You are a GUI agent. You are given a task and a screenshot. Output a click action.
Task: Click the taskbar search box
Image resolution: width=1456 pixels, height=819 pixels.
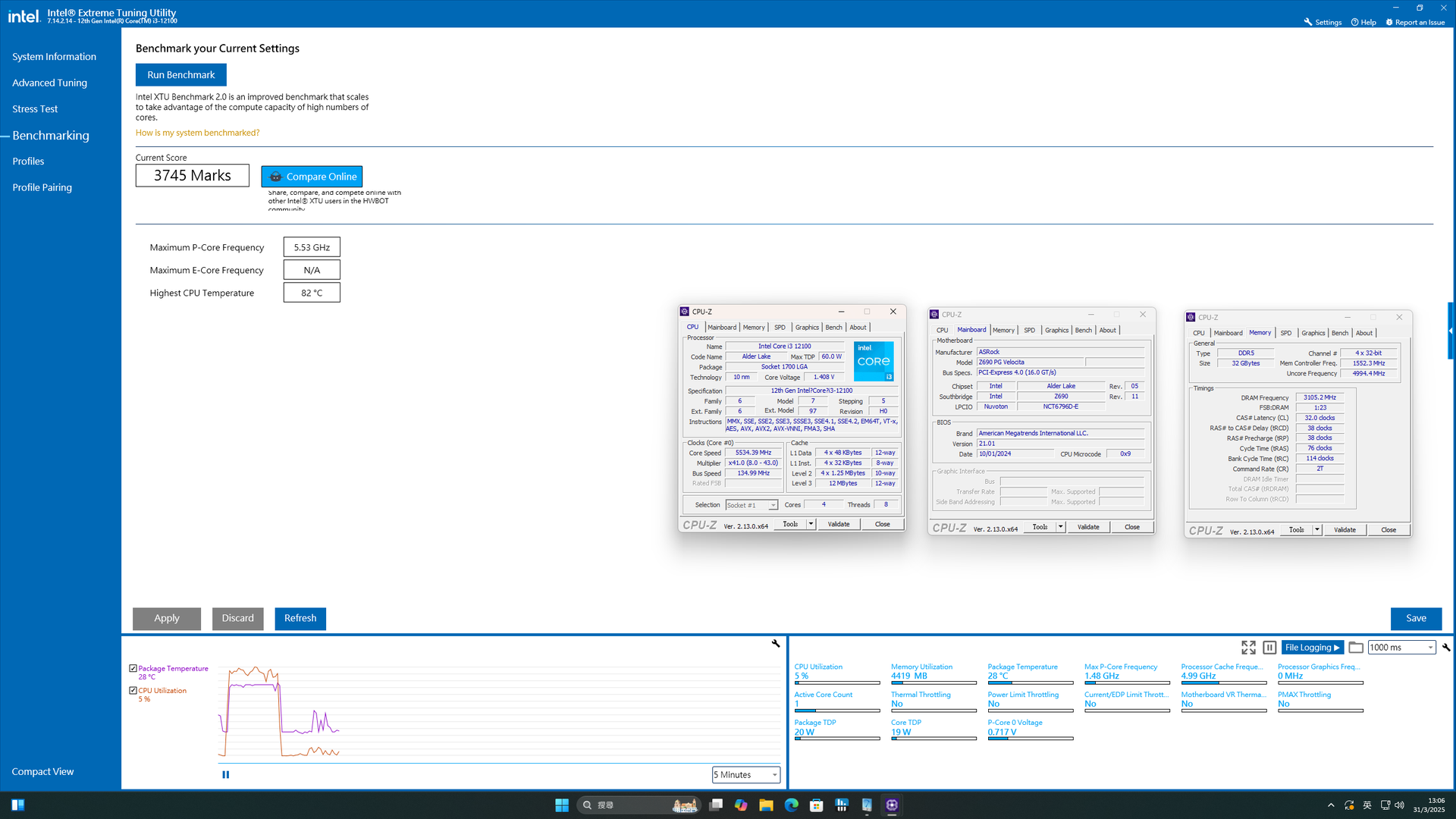click(639, 805)
